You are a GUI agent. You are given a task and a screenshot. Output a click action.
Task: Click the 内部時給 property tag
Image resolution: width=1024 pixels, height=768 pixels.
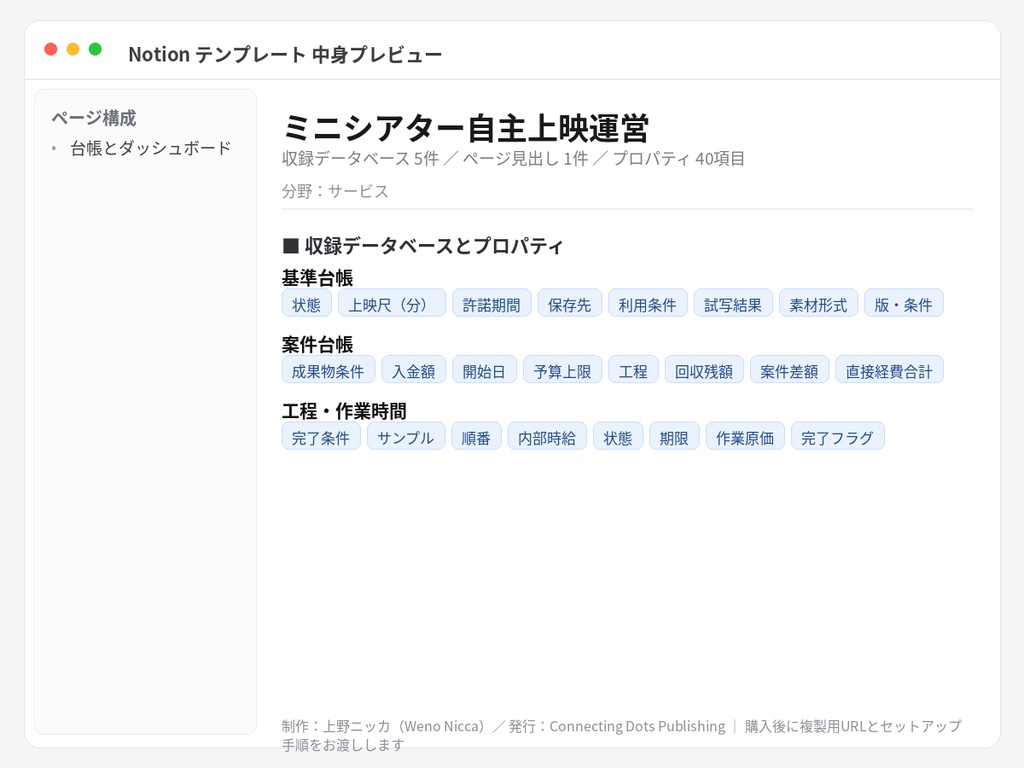pyautogui.click(x=547, y=437)
